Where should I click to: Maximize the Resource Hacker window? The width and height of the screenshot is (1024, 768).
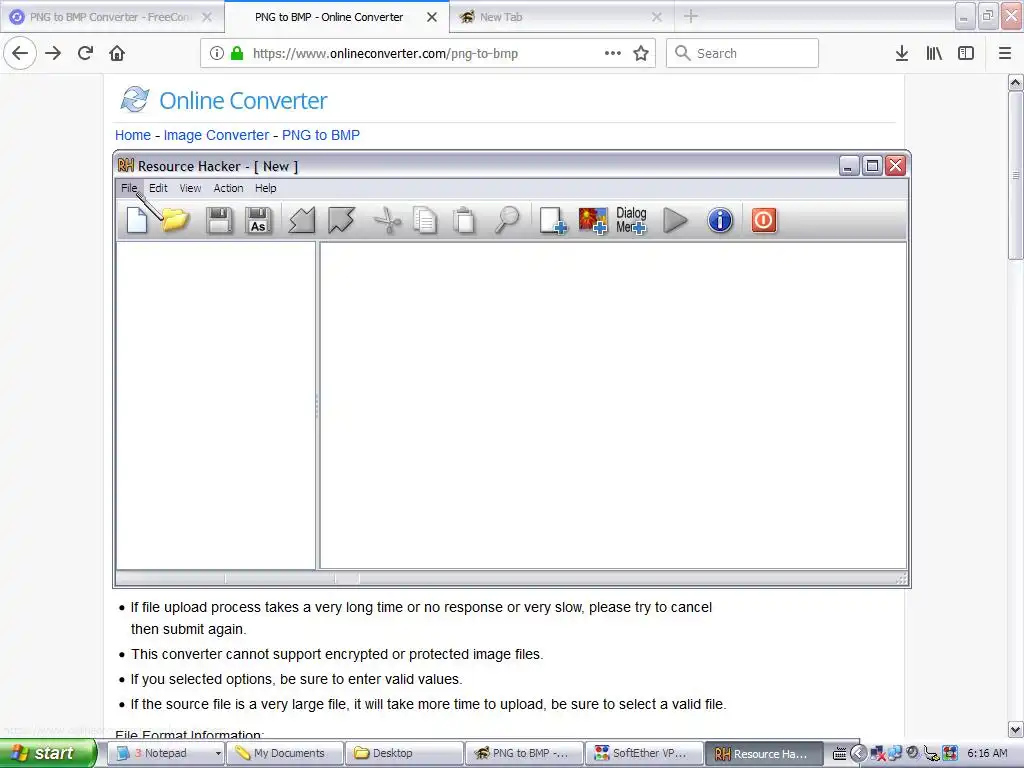click(x=872, y=166)
